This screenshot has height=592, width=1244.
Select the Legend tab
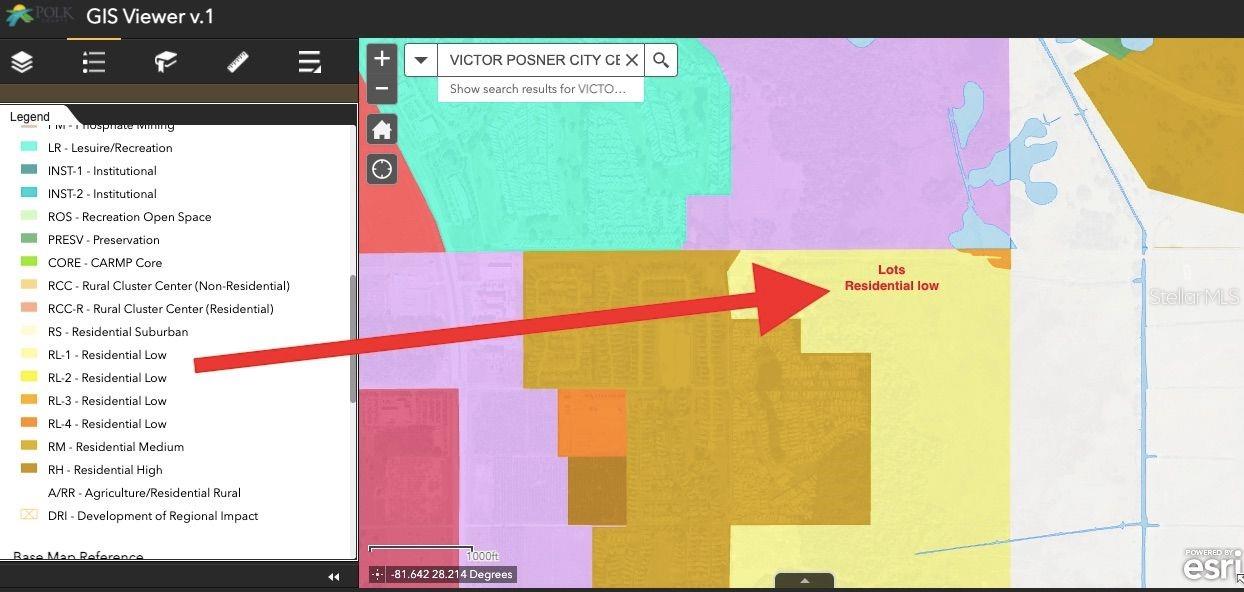tap(30, 117)
